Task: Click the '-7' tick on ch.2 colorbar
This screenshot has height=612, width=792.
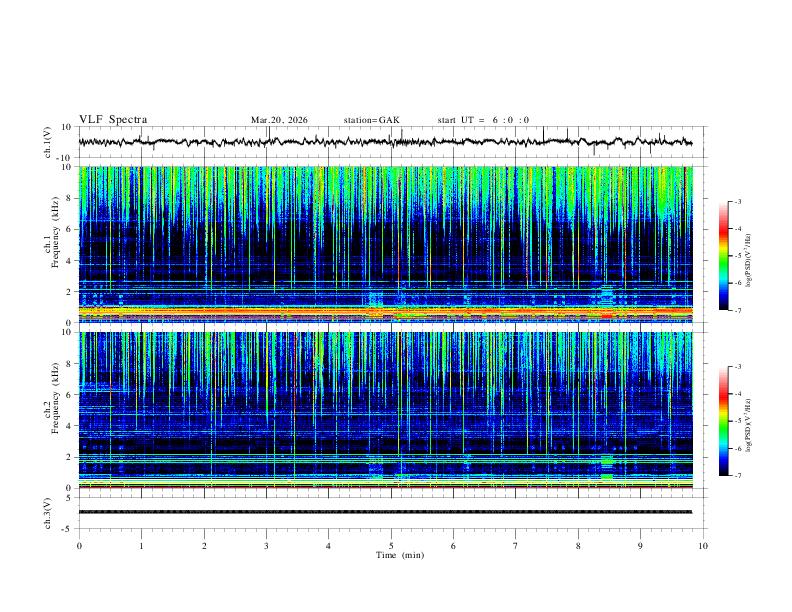Action: (x=737, y=476)
